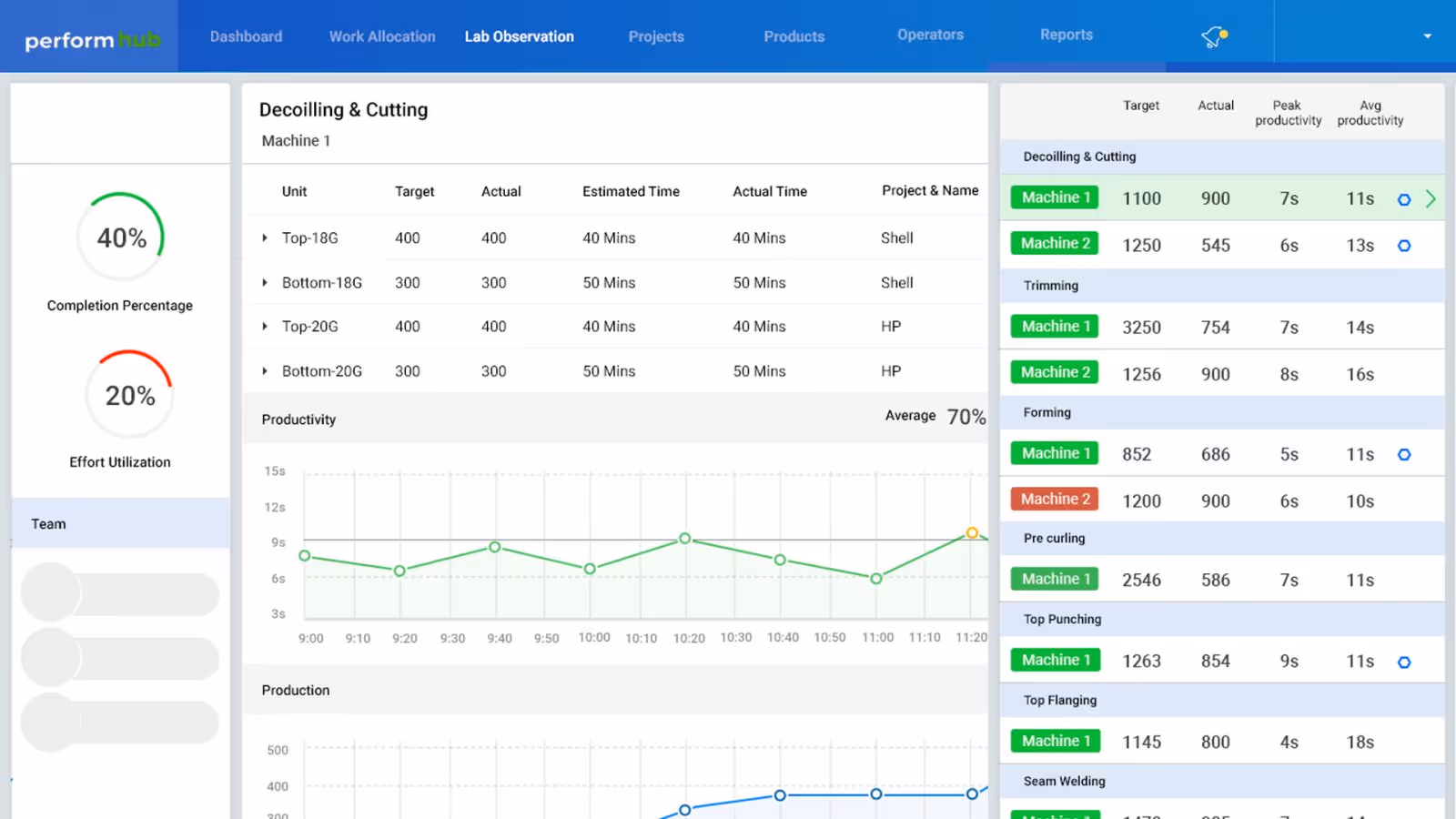
Task: Click status circle for Decoilling Machine 2
Action: tap(1404, 246)
